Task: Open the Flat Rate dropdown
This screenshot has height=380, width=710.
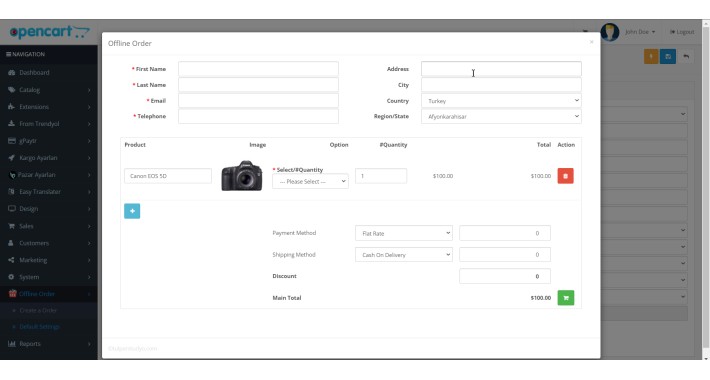Action: coord(403,233)
